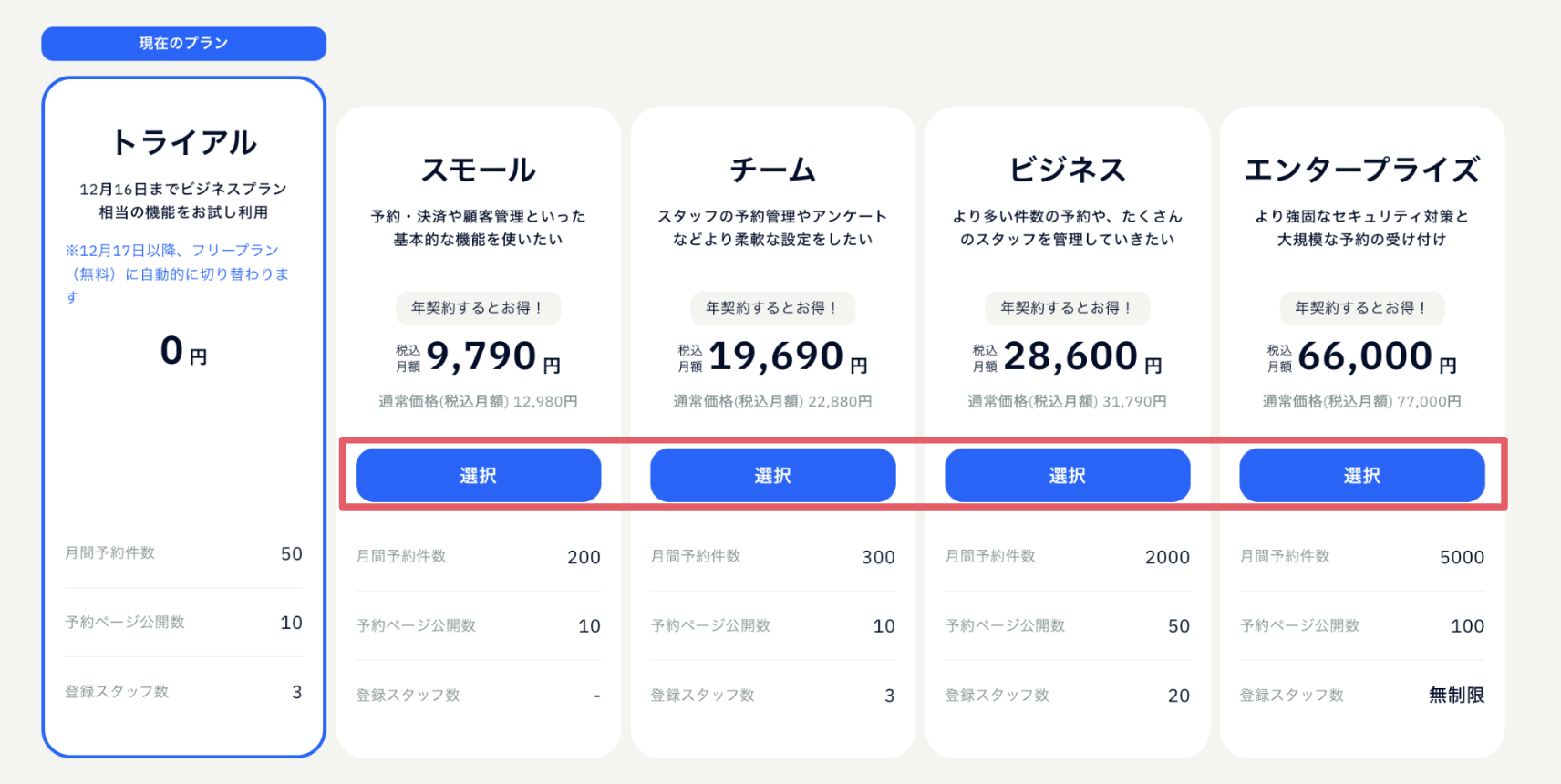Screen dimensions: 1561x784
Task: Click the 0円 price in トライアル
Action: pos(183,351)
